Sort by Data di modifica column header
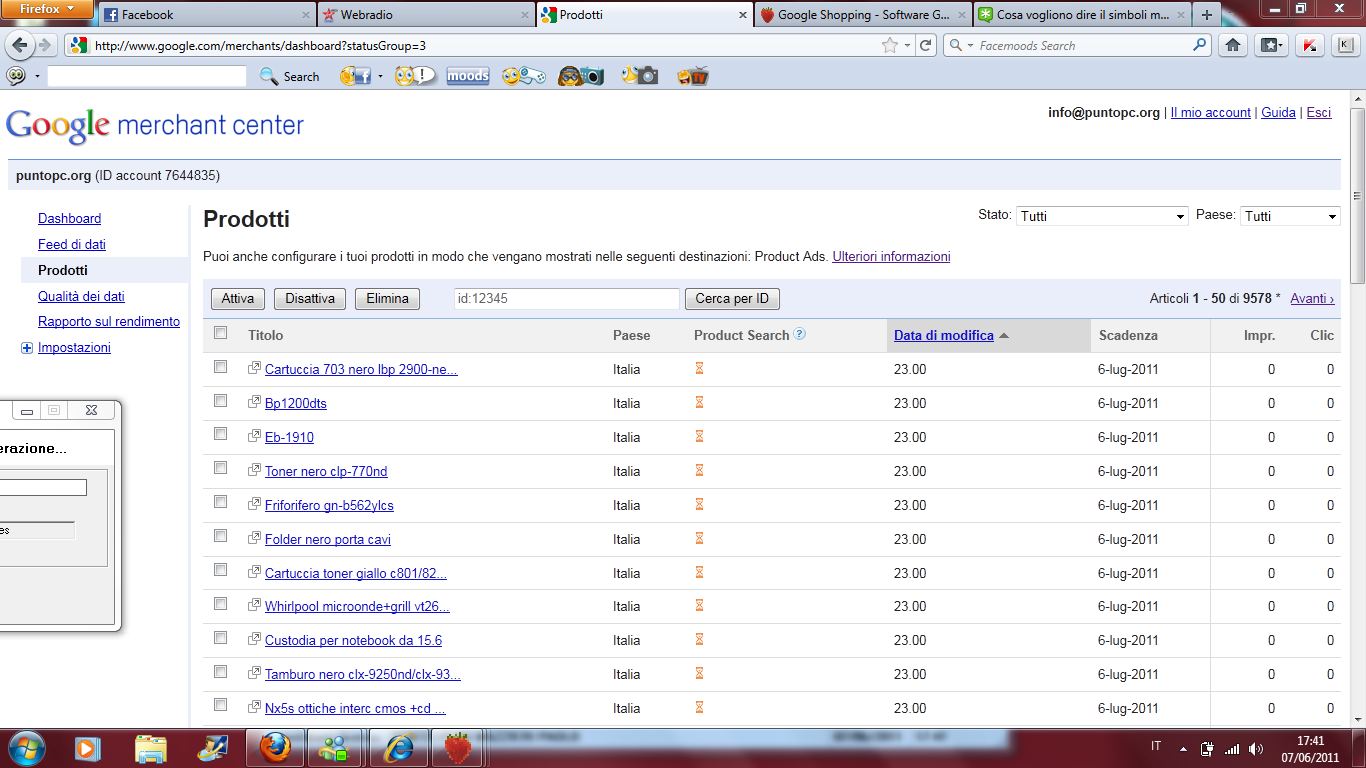This screenshot has height=768, width=1366. coord(944,335)
